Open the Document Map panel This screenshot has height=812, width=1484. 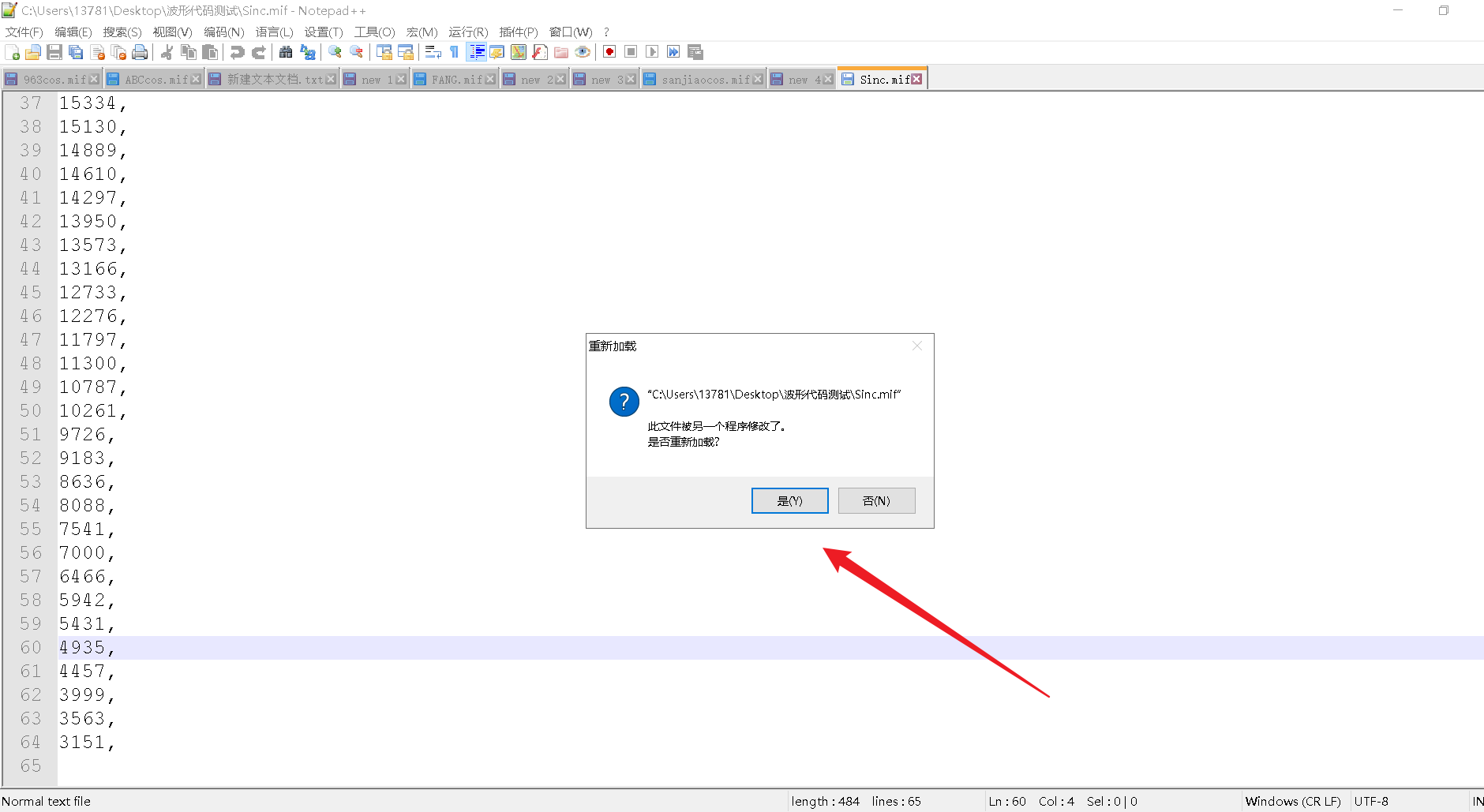[x=519, y=52]
